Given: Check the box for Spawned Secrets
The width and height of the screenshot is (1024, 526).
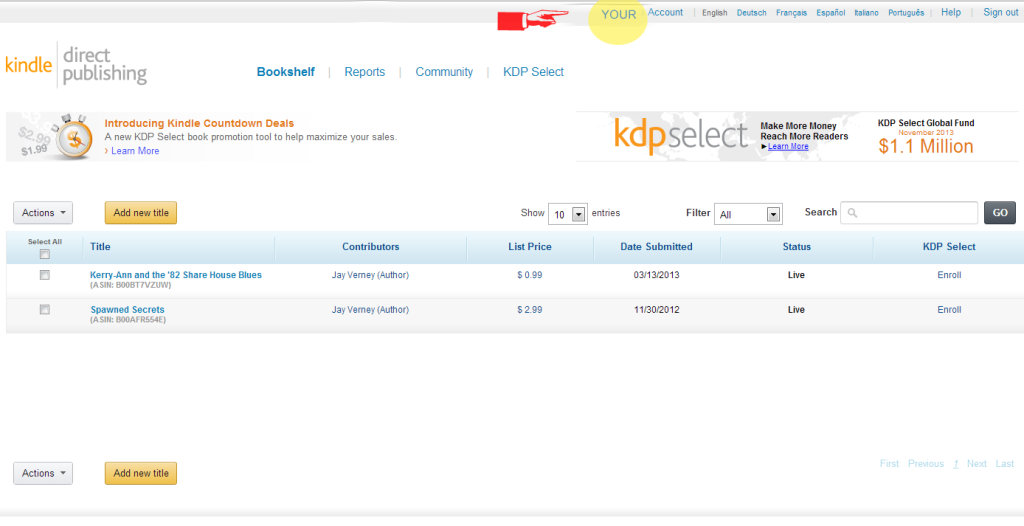Looking at the screenshot, I should click(x=44, y=310).
